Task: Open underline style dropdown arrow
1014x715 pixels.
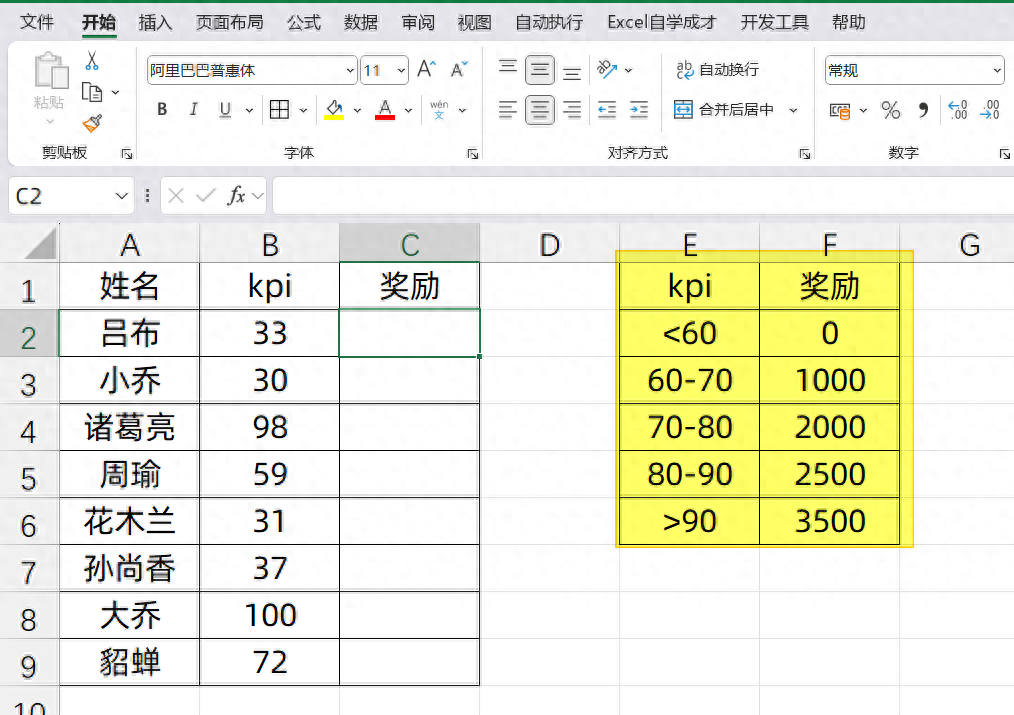Action: (249, 111)
